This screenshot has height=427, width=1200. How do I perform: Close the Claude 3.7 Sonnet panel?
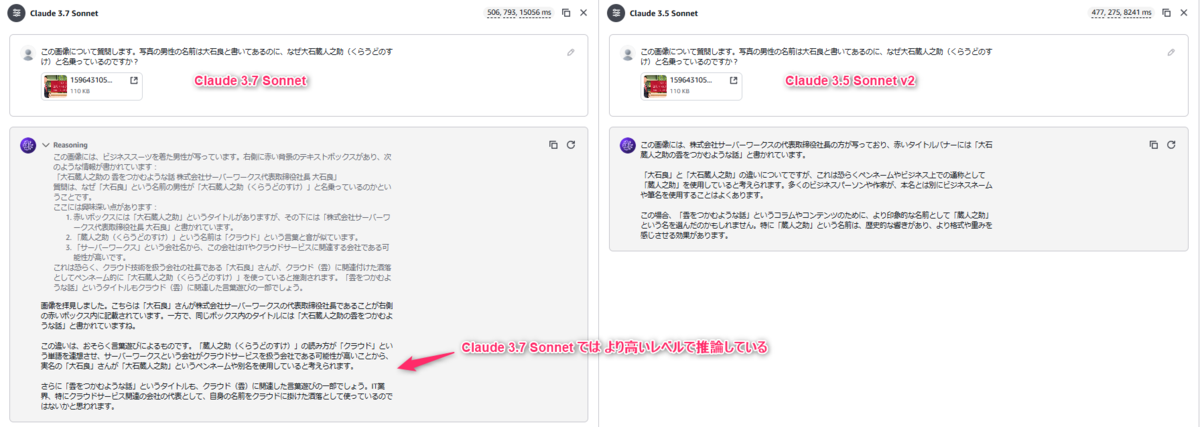click(x=584, y=13)
